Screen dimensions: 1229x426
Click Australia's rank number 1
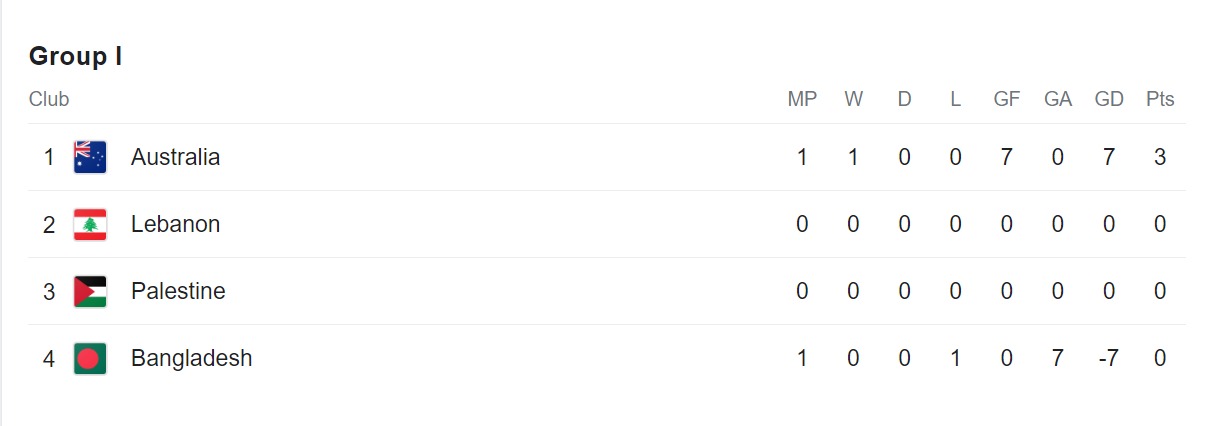[x=49, y=157]
